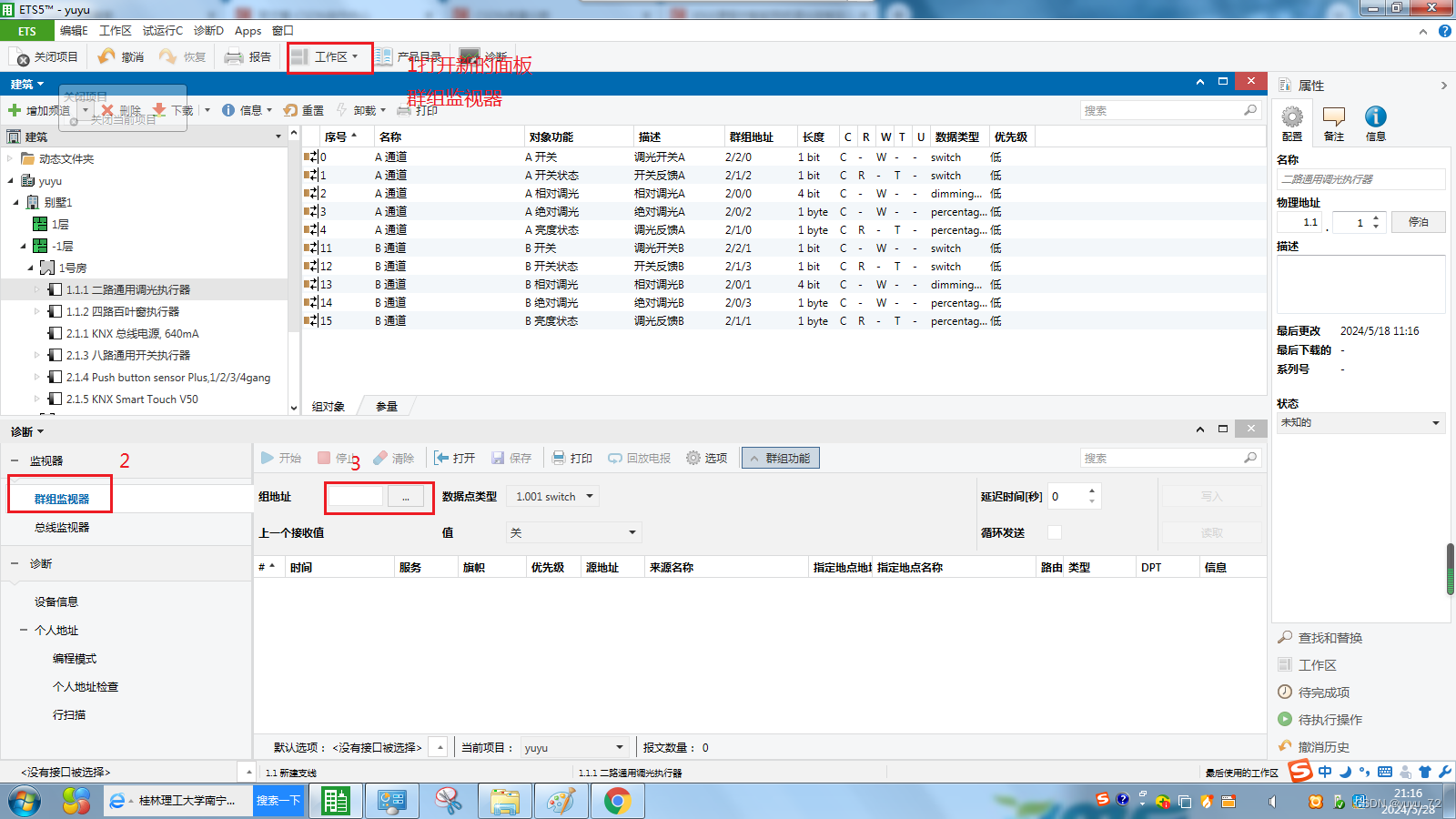Open the 诊断D menu
The height and width of the screenshot is (819, 1456).
(208, 31)
